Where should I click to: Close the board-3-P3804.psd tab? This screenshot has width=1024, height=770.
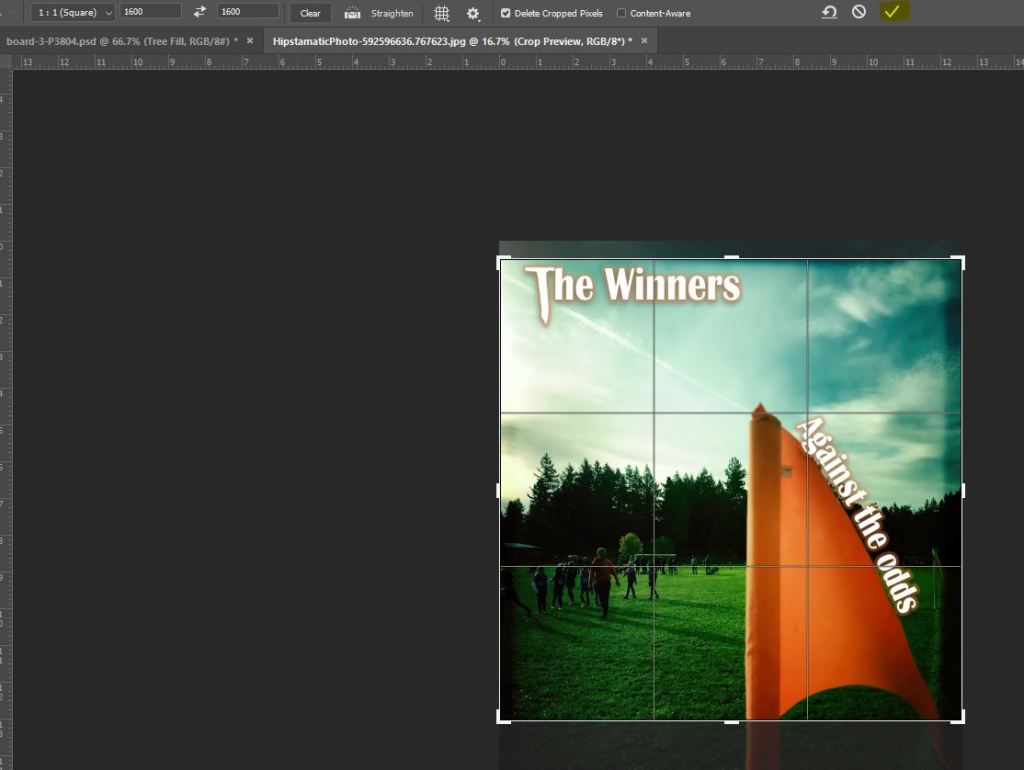(250, 41)
